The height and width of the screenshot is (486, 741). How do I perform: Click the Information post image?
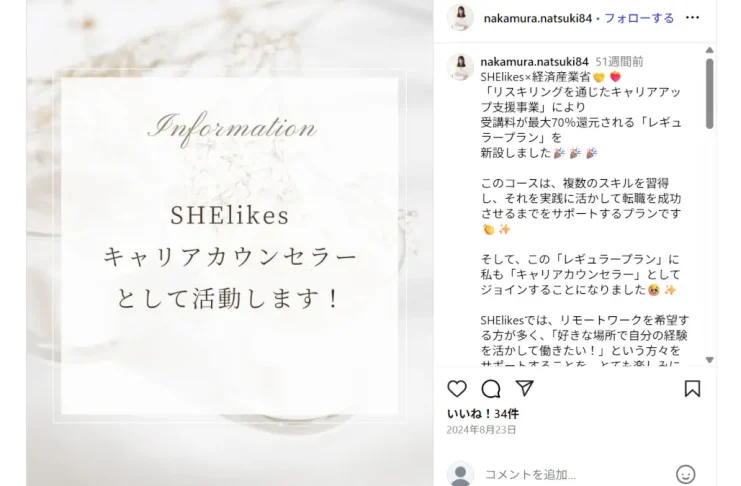[230, 243]
